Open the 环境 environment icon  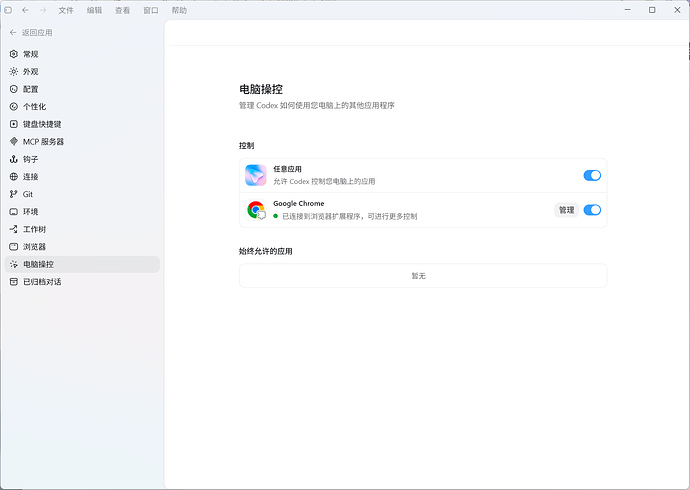coord(14,212)
